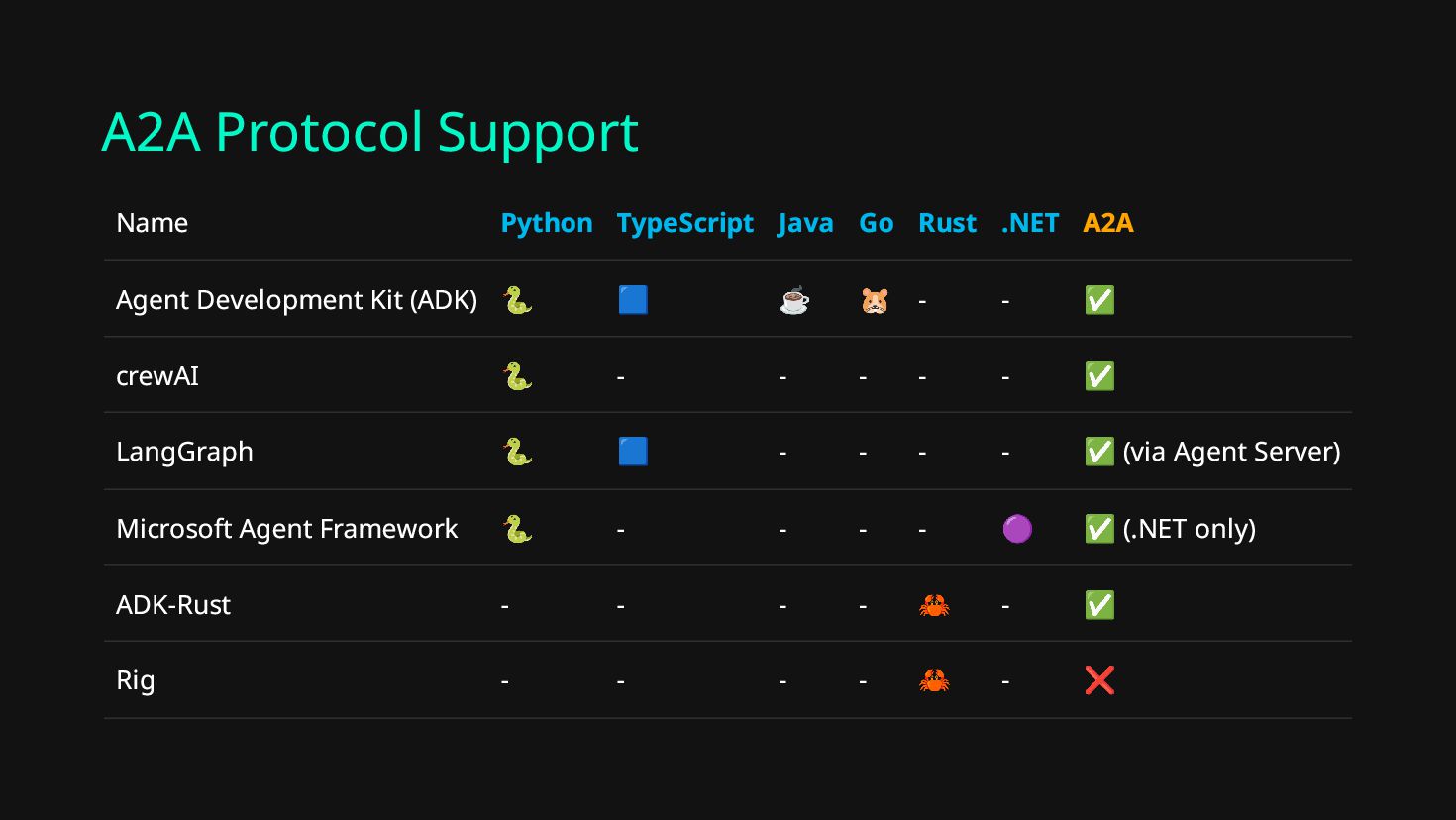
Task: Click the coffee cup Java icon
Action: point(794,300)
